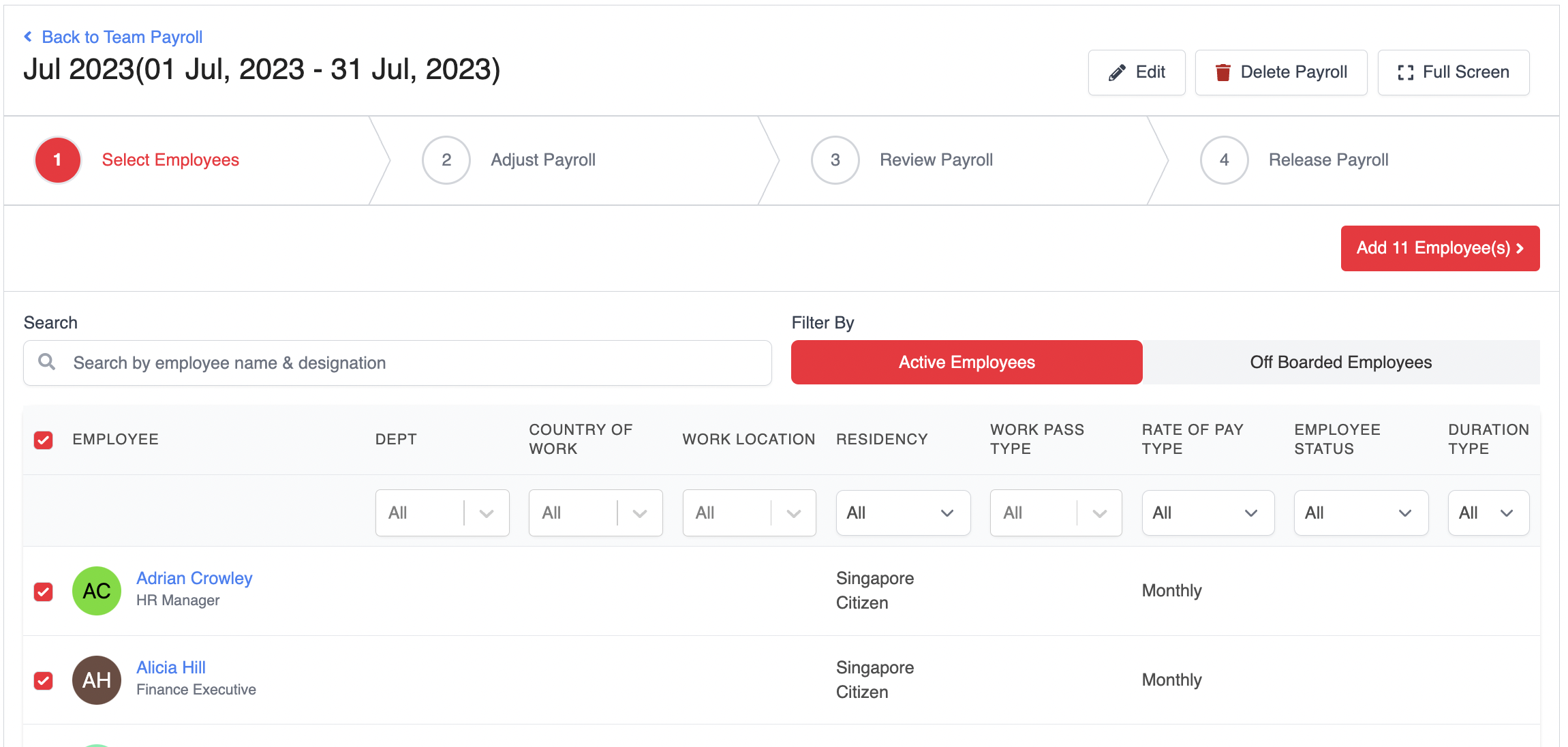Open the Dept filter dropdown
The height and width of the screenshot is (747, 1568).
coord(442,513)
